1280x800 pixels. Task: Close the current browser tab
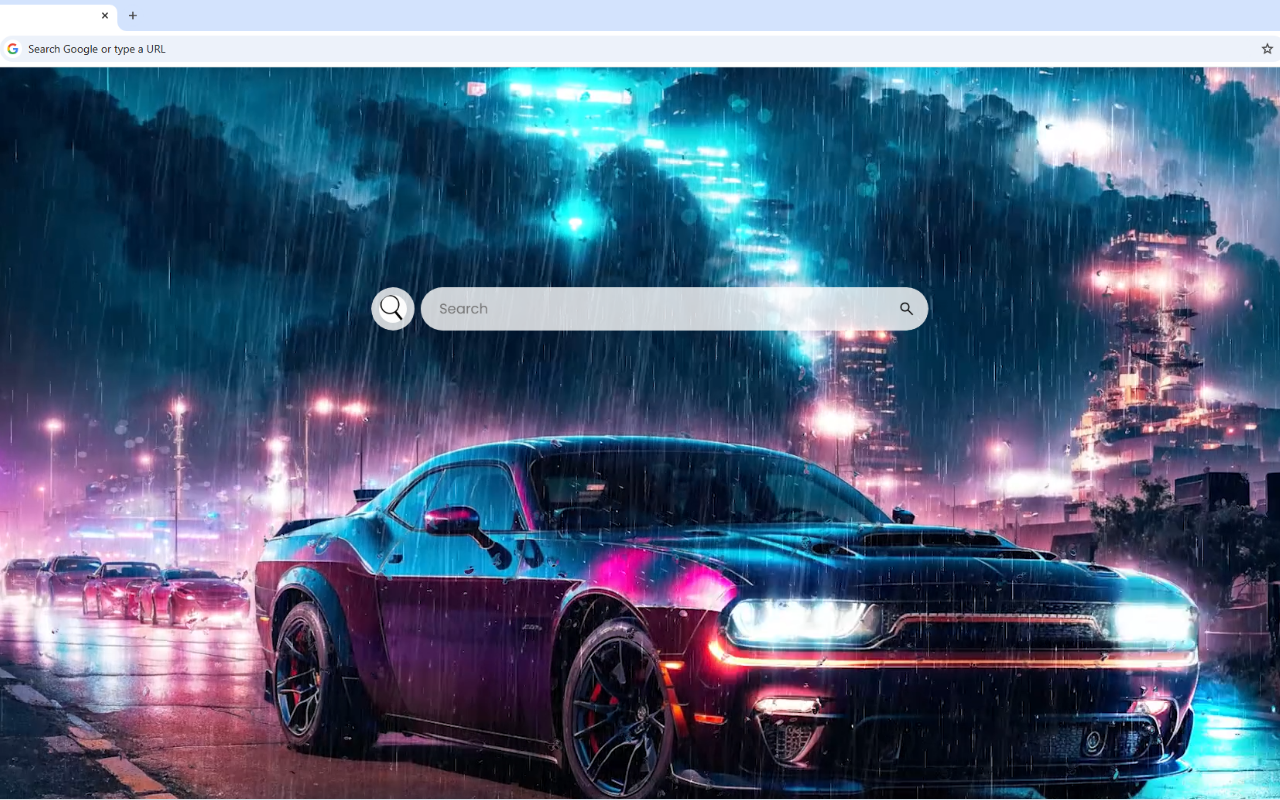(104, 15)
